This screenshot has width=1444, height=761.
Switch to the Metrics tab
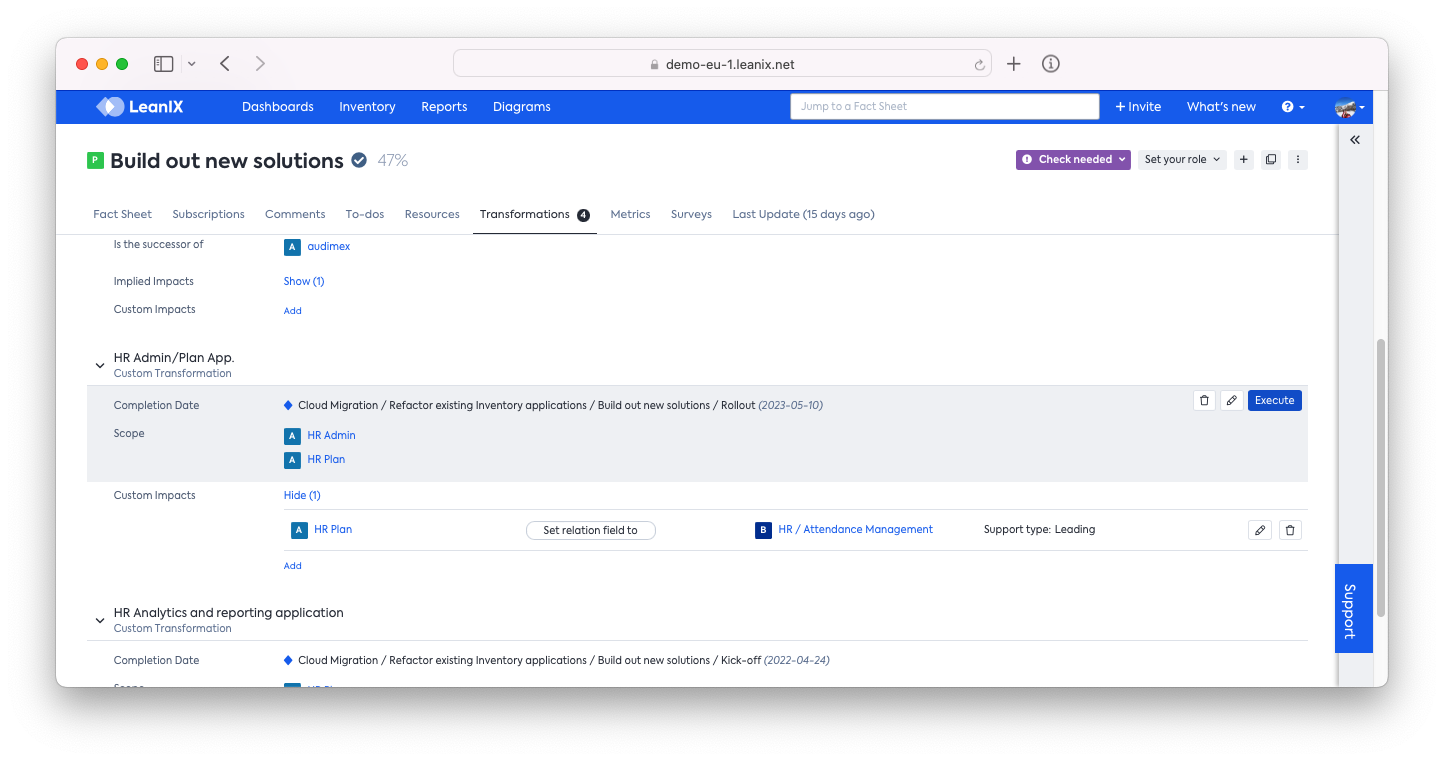tap(630, 214)
